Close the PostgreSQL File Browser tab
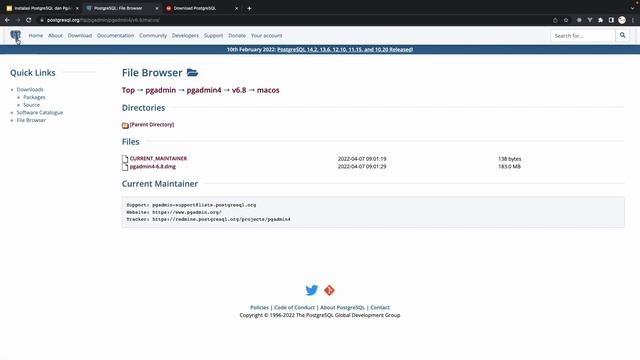The height and width of the screenshot is (360, 640). tap(157, 8)
